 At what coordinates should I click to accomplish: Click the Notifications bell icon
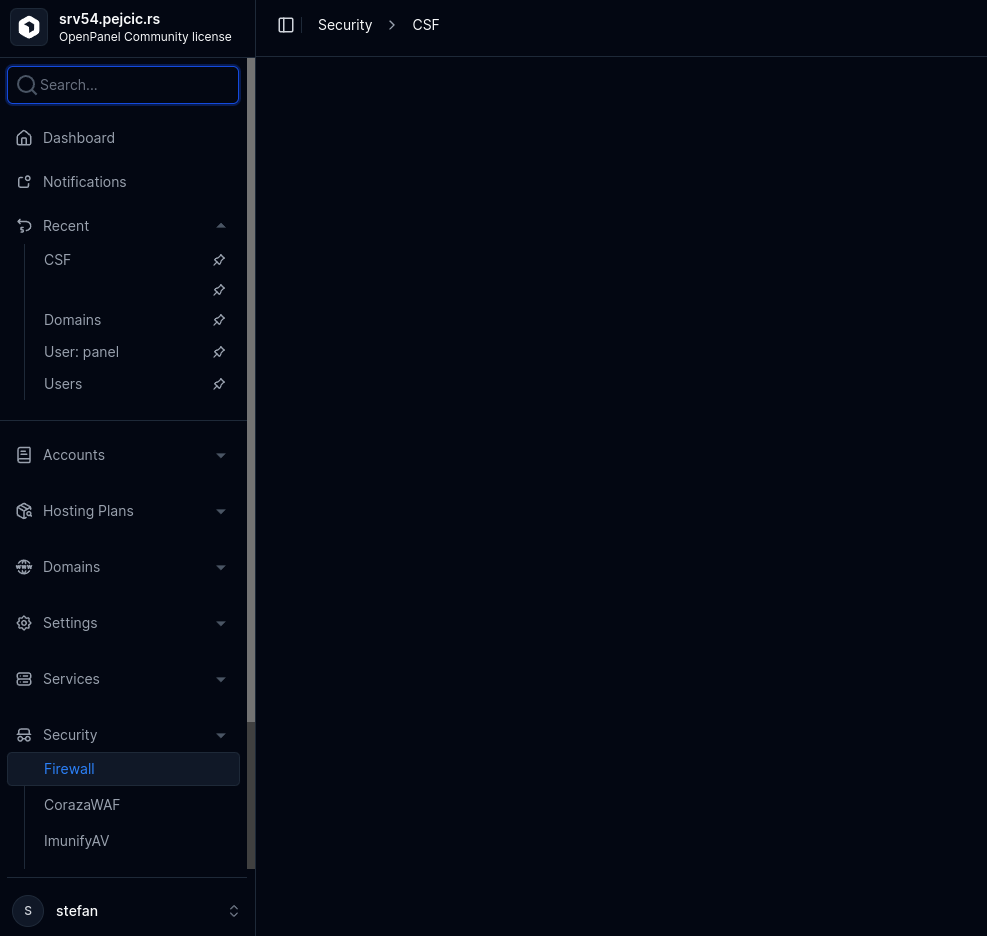pyautogui.click(x=24, y=182)
